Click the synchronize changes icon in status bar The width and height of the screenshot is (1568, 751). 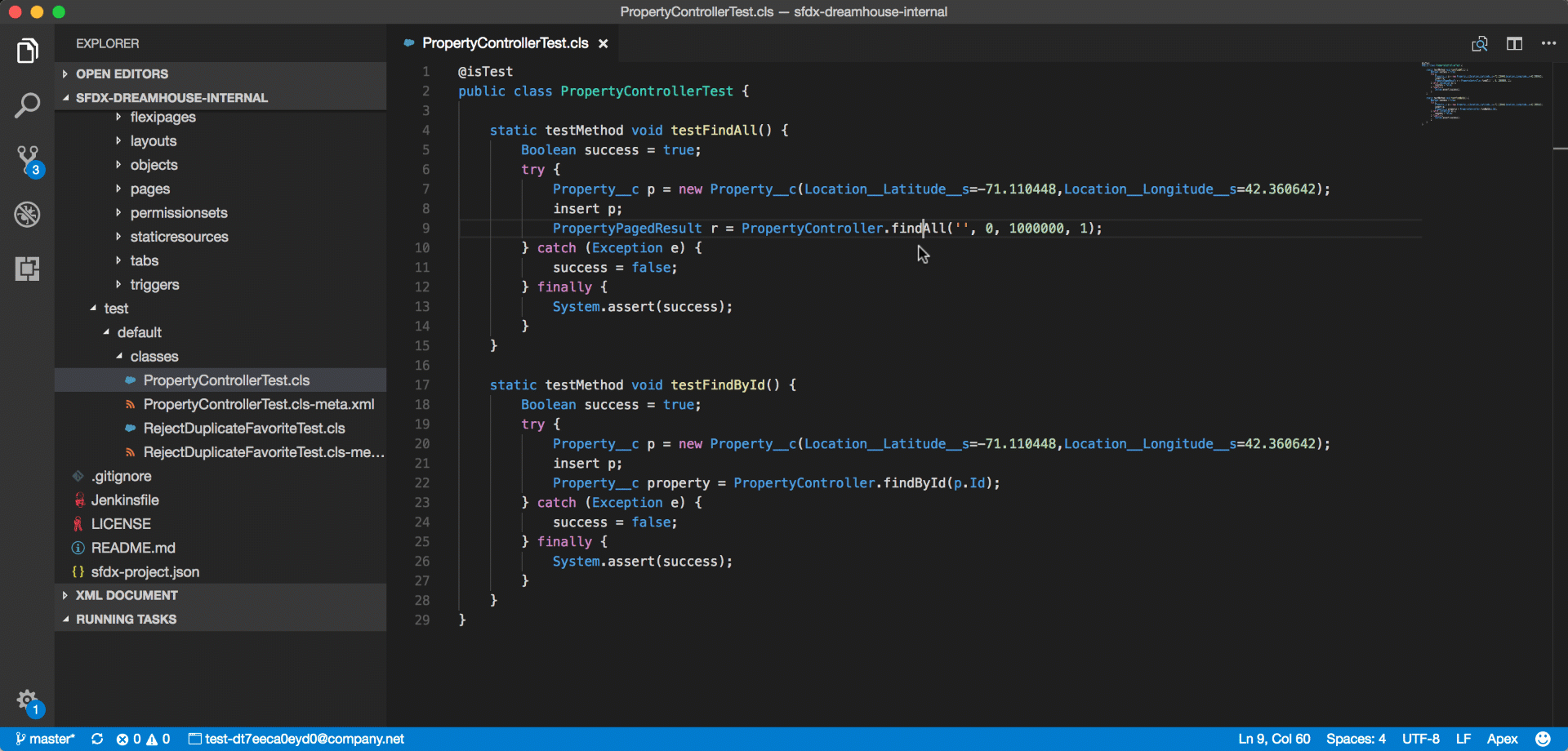(x=97, y=739)
